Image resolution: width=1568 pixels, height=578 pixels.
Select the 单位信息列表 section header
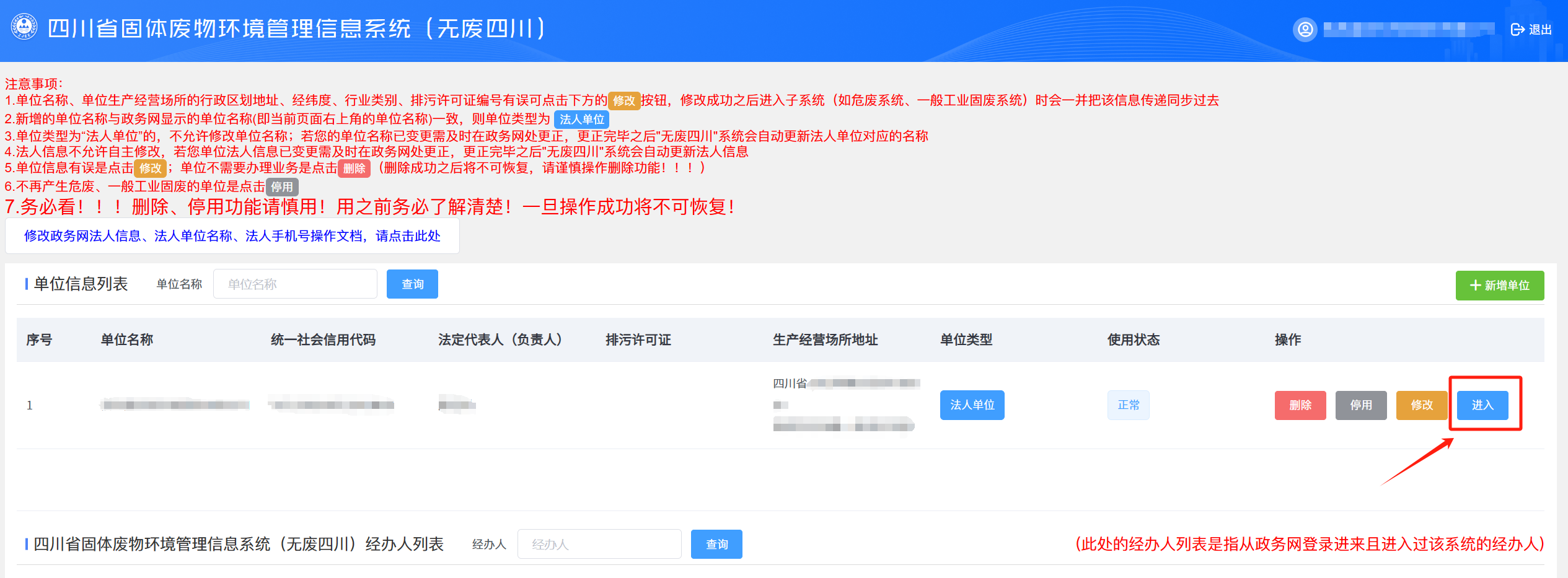(82, 283)
